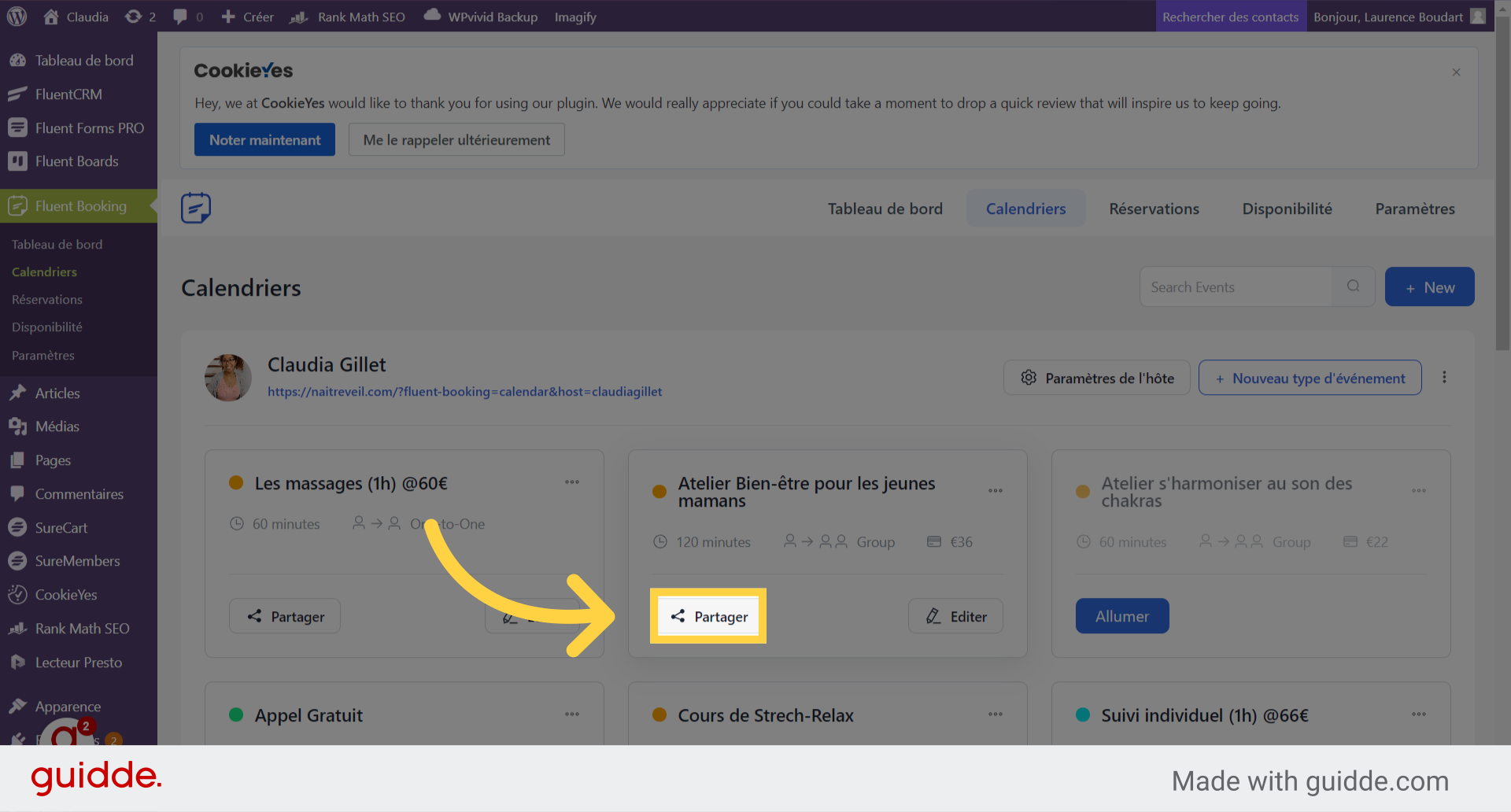Open the Bonjour, Laurence Boudart user menu
This screenshot has width=1511, height=812.
point(1399,17)
